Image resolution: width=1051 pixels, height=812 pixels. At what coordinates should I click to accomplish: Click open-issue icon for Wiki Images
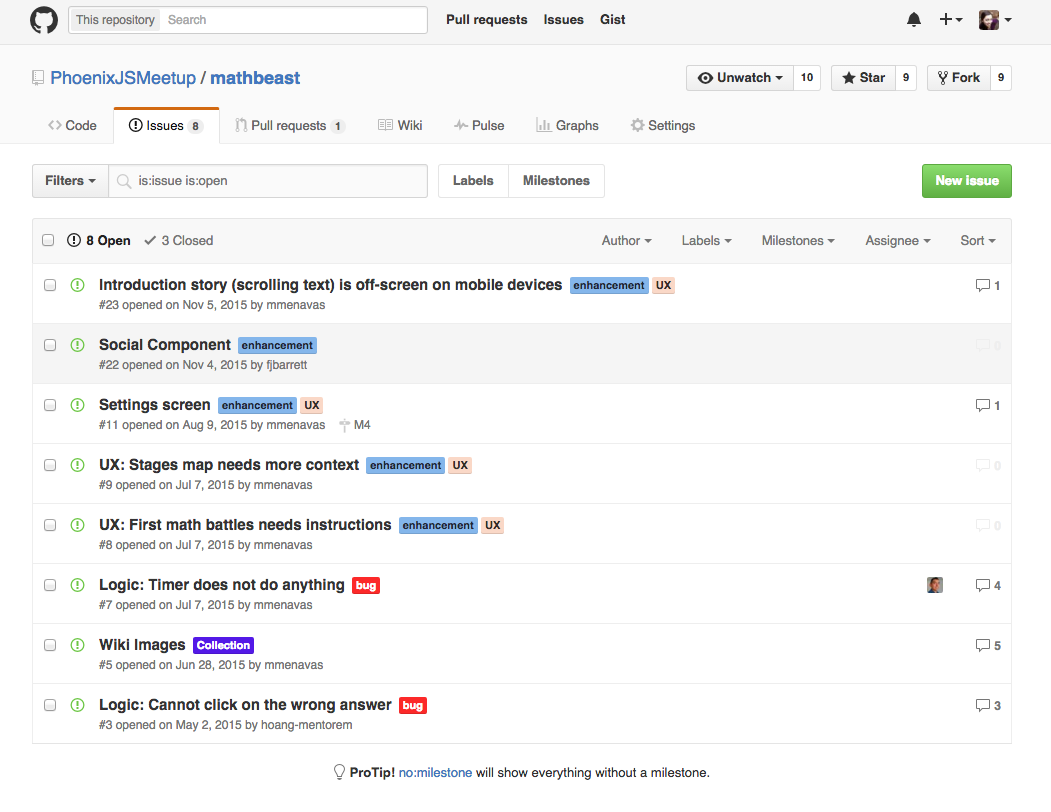click(x=78, y=645)
